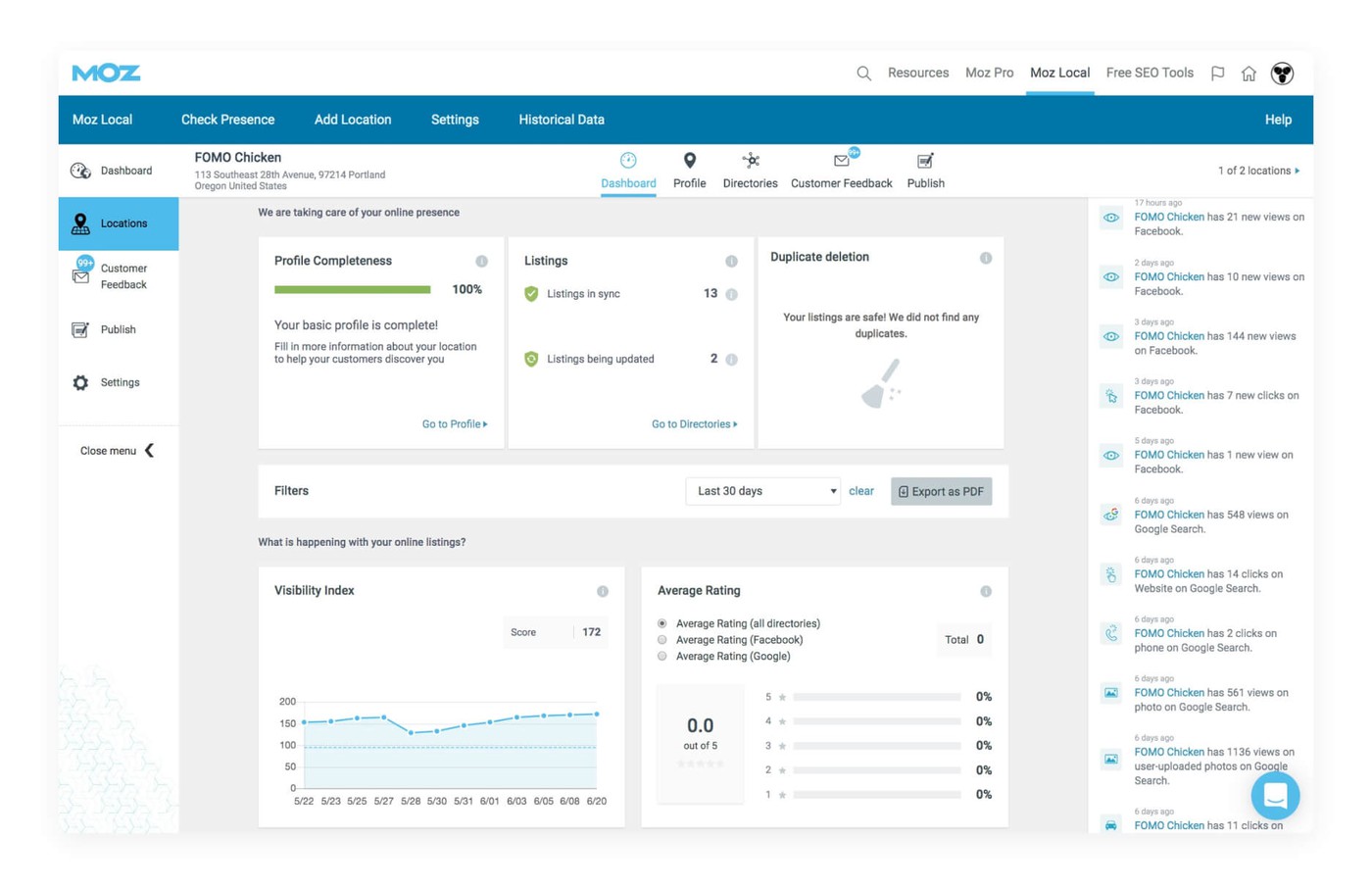Open the flag notifications icon

1217,74
